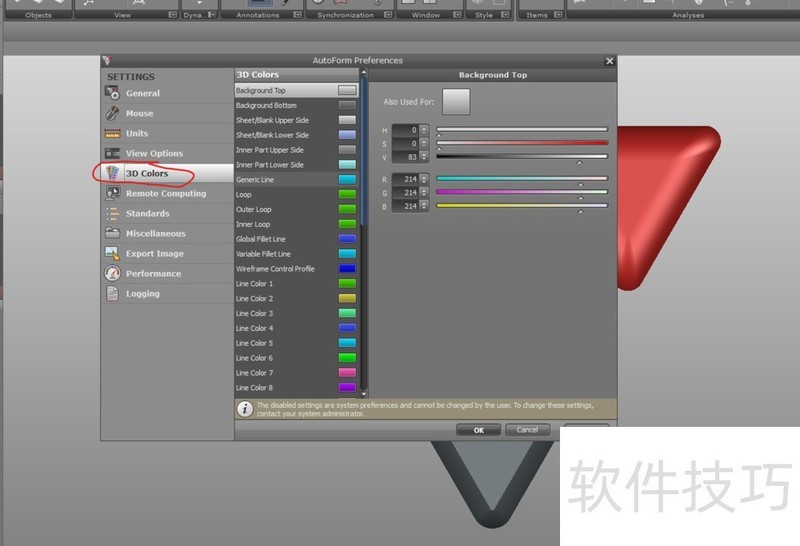The height and width of the screenshot is (546, 800).
Task: Click the Generic Line color swatch
Action: coord(347,179)
